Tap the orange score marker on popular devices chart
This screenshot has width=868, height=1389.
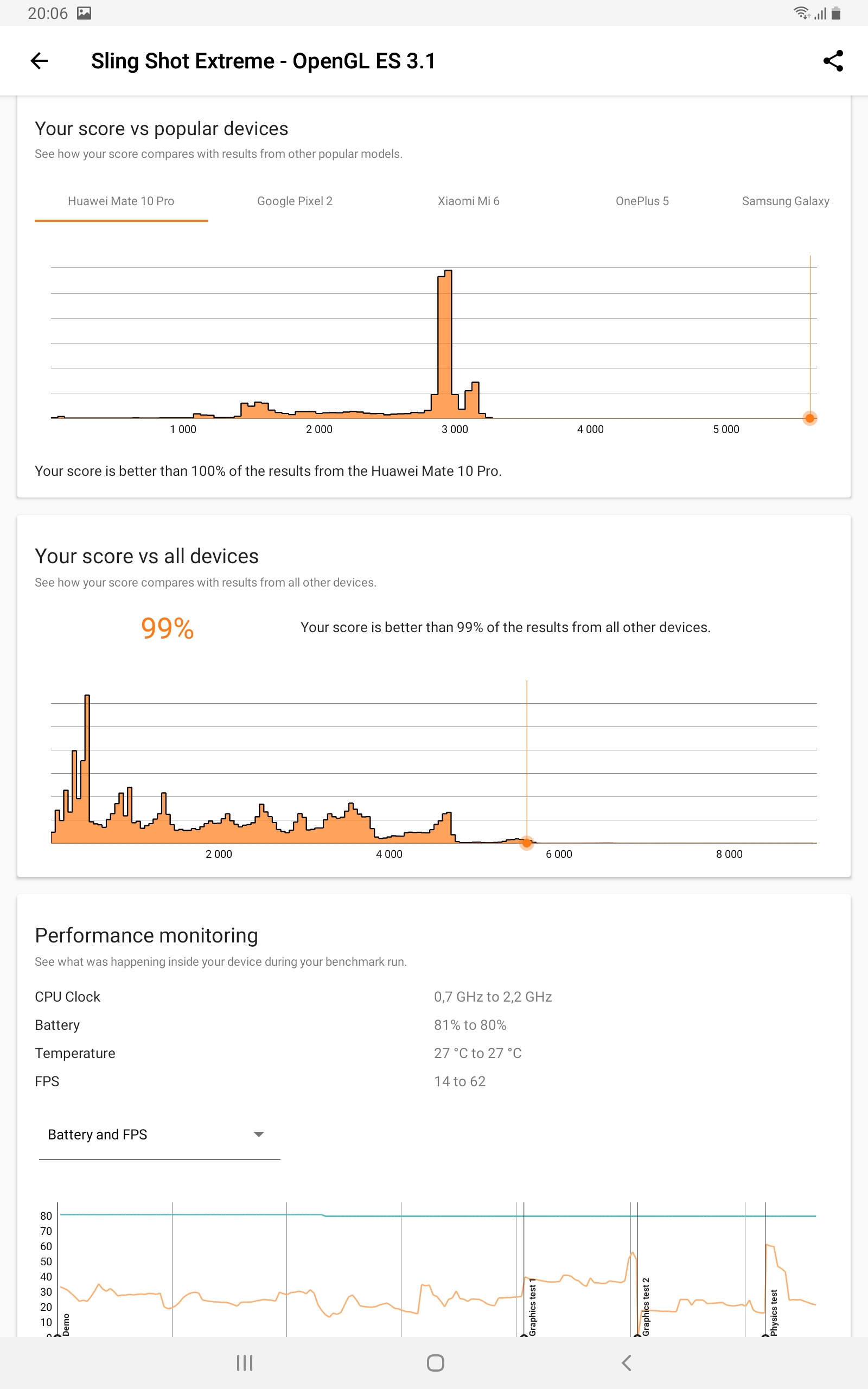click(809, 418)
